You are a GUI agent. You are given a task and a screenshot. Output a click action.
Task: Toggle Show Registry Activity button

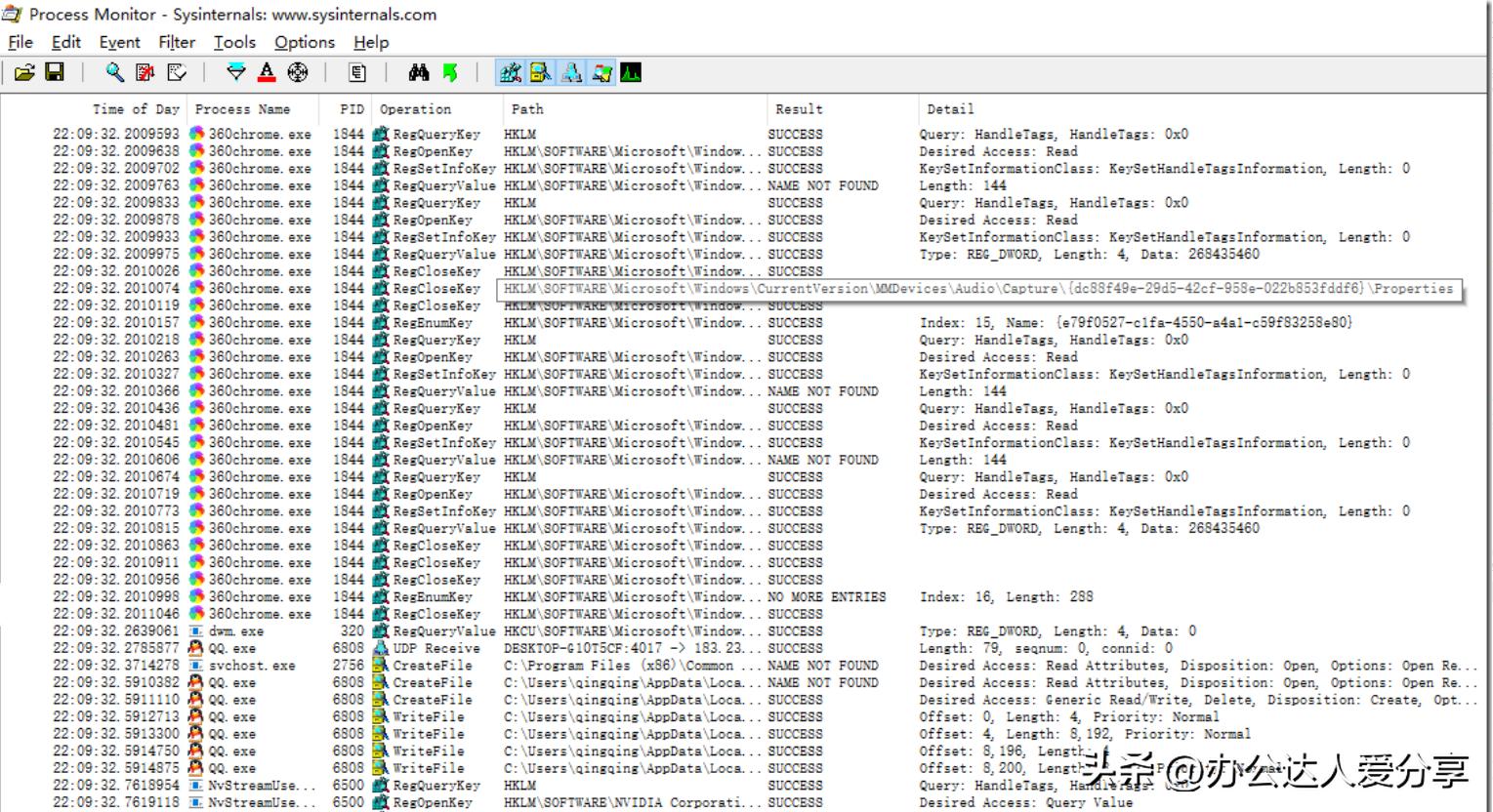tap(510, 73)
